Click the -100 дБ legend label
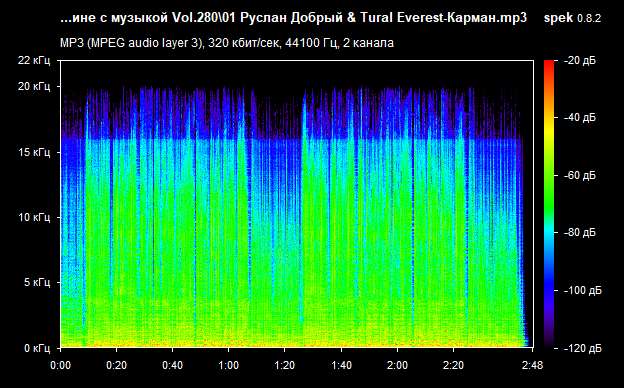624x388 pixels. tap(583, 291)
